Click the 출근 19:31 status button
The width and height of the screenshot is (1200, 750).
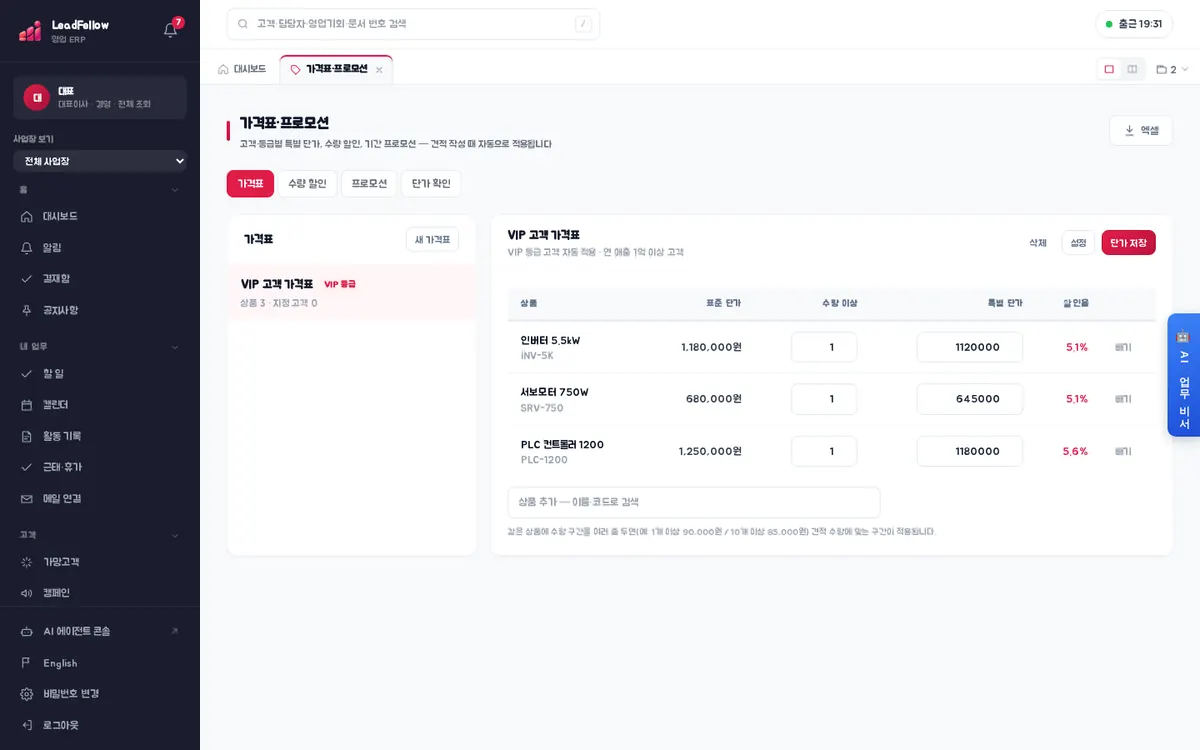point(1134,24)
